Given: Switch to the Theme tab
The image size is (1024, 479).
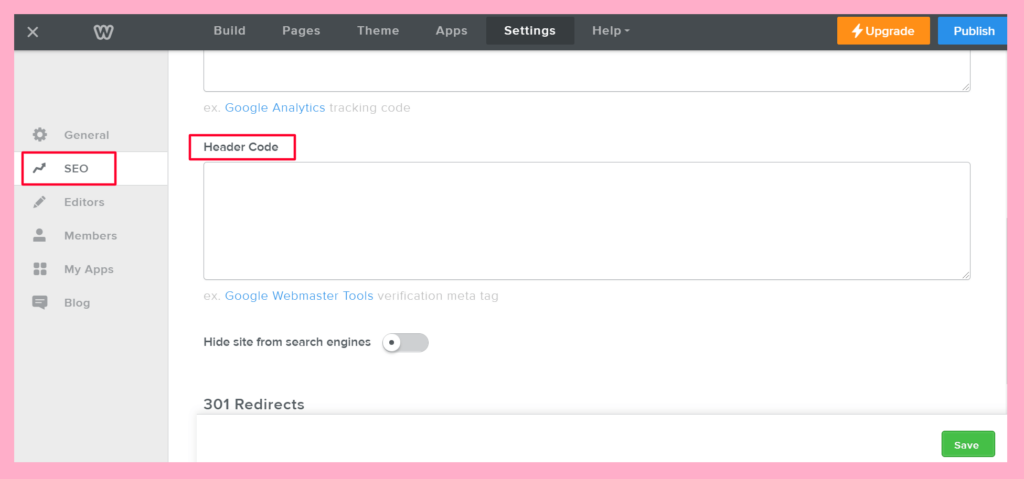Looking at the screenshot, I should (x=378, y=31).
